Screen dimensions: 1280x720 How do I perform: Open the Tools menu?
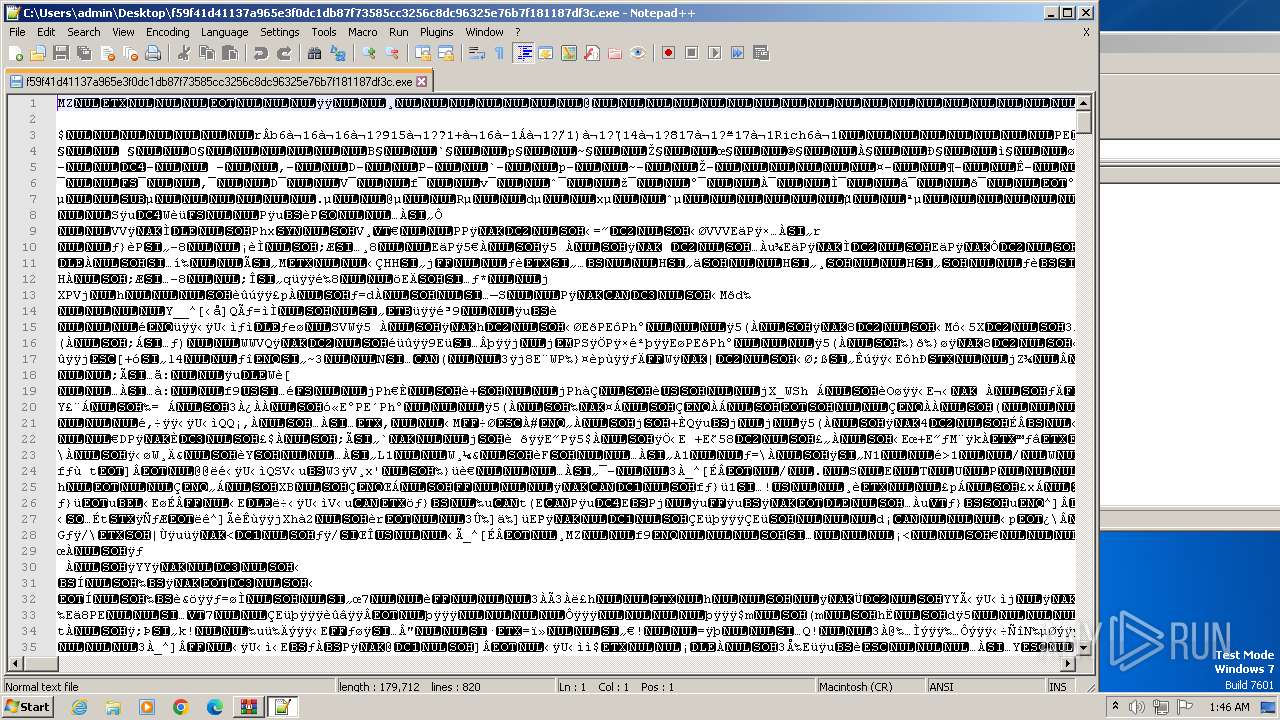[x=324, y=32]
